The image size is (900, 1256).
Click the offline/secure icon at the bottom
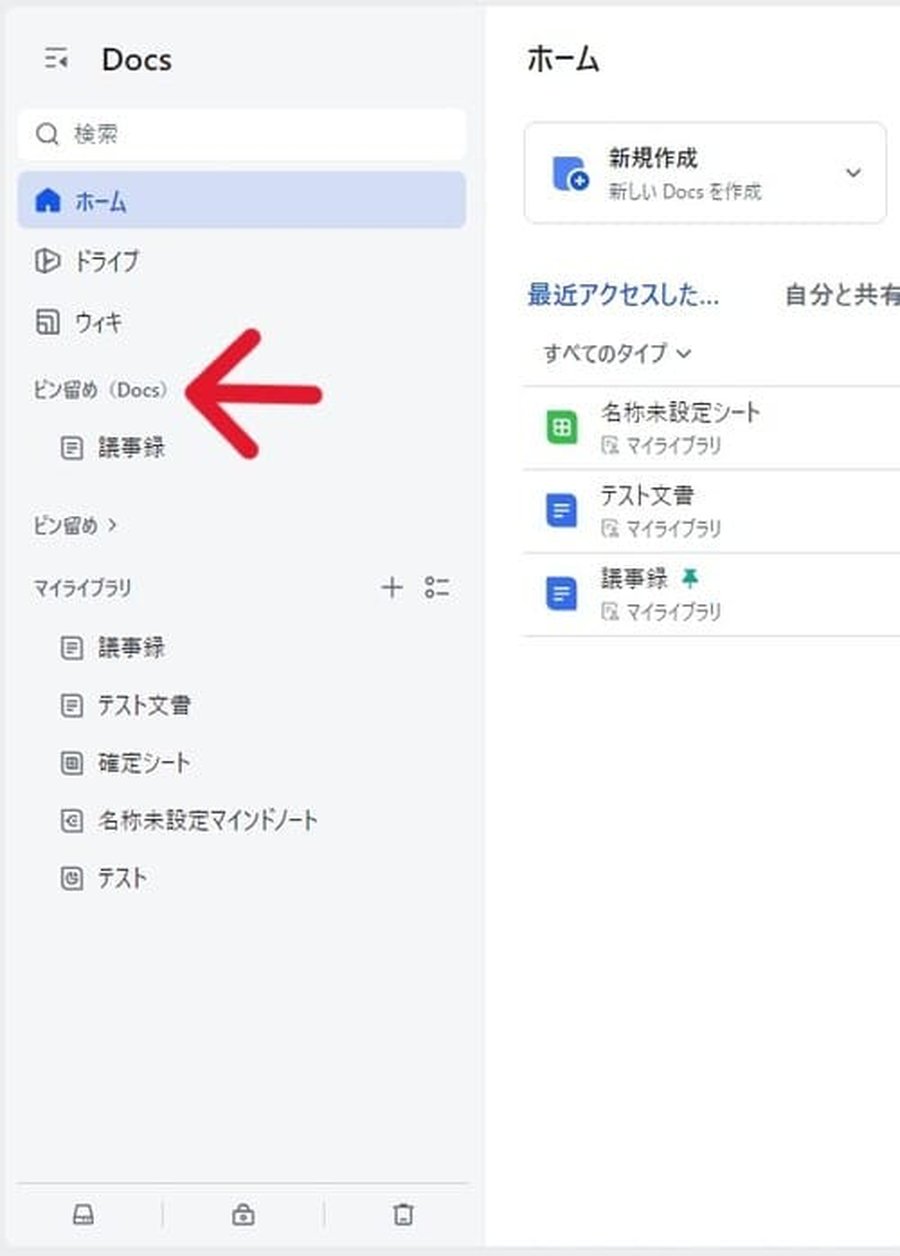click(x=242, y=1214)
